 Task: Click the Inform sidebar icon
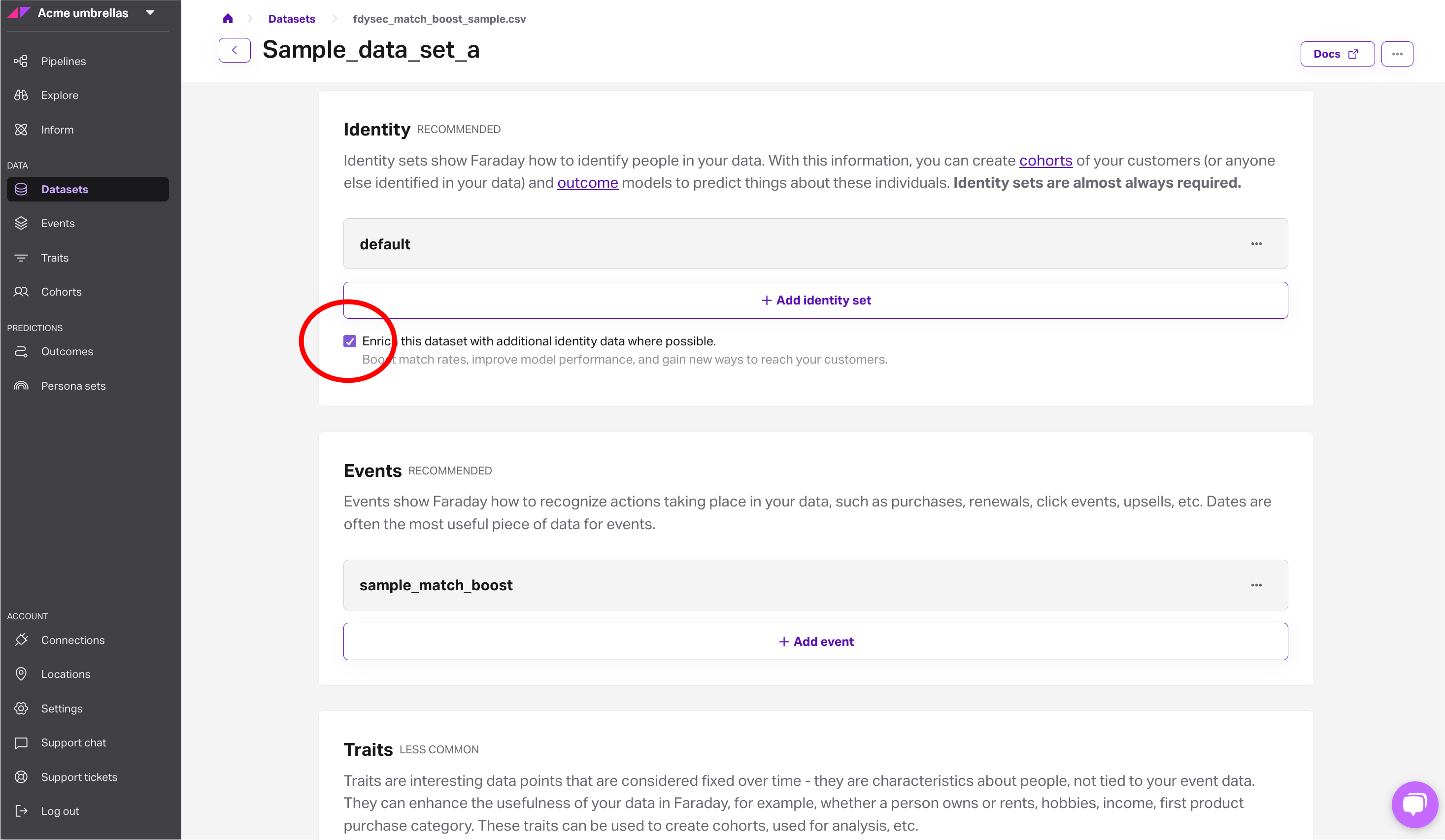tap(21, 130)
